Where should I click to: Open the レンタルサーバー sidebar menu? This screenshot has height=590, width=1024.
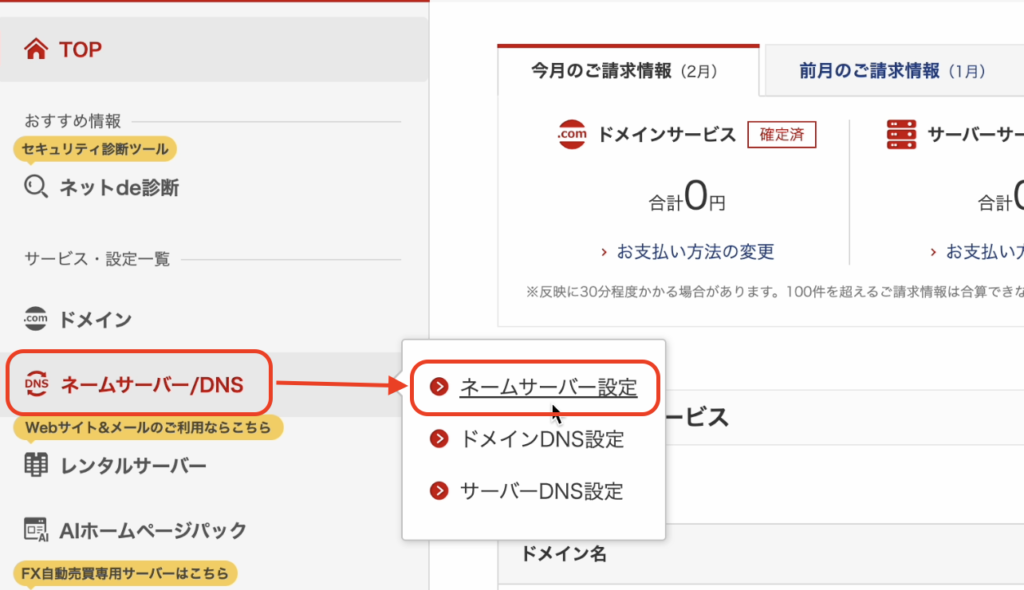point(133,466)
